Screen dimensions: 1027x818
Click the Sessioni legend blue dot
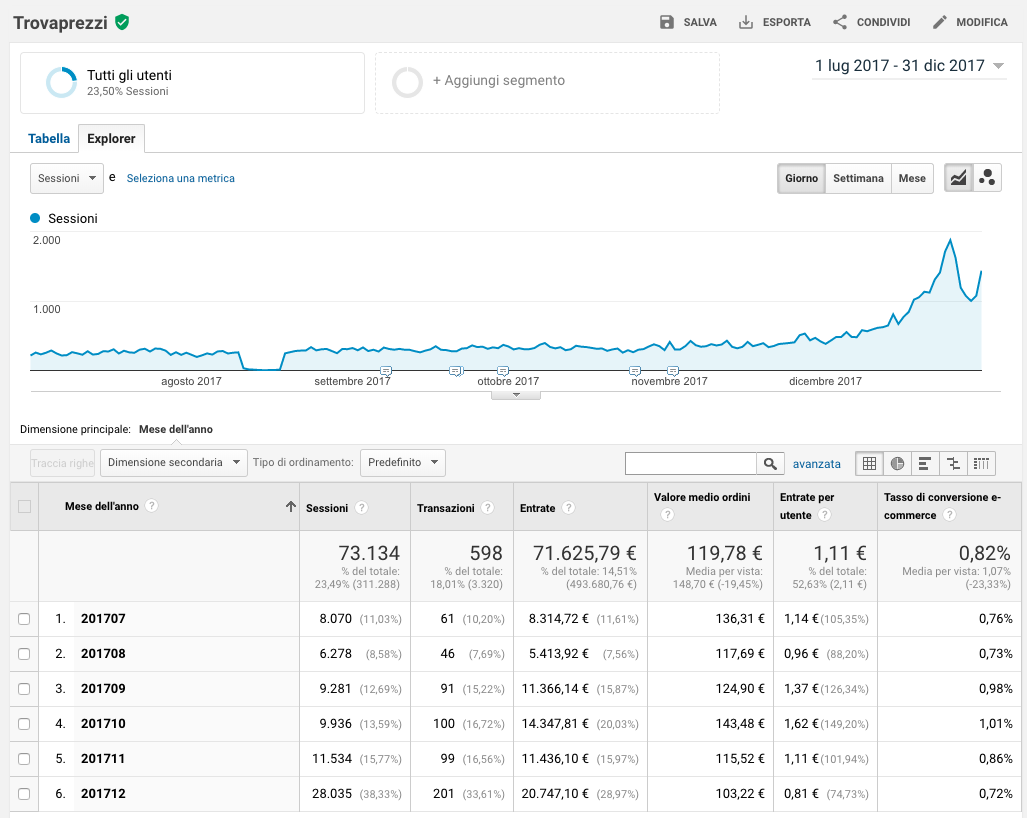[x=35, y=218]
